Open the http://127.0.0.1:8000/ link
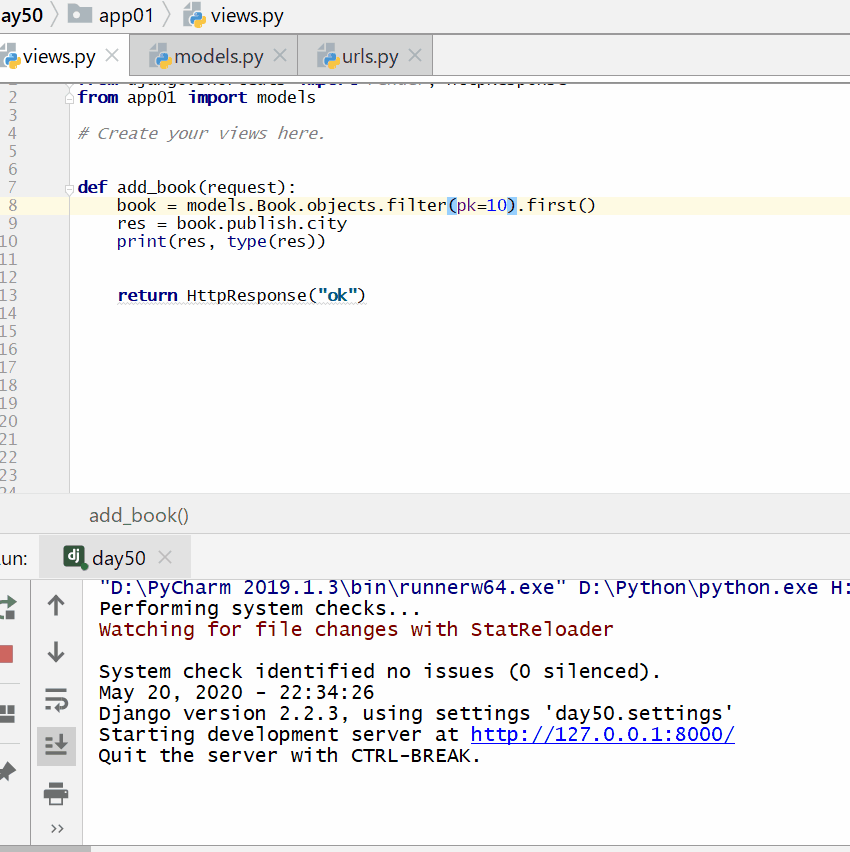The image size is (850, 852). click(602, 734)
